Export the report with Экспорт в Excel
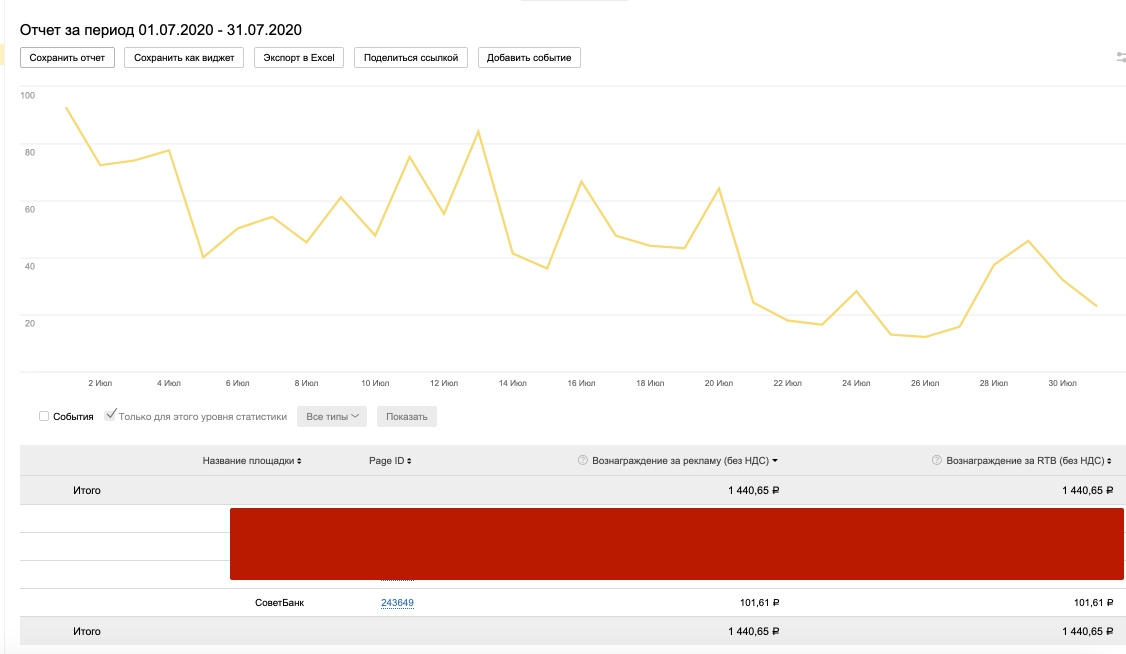This screenshot has height=654, width=1126. tap(299, 57)
